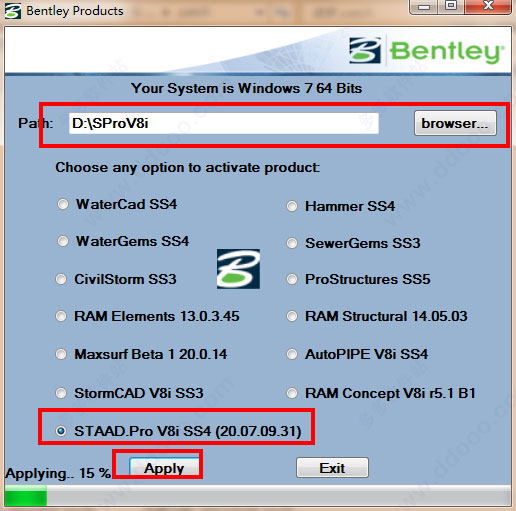This screenshot has height=511, width=516.
Task: Click 'Your System is Windows 7 64 Bits' text
Action: [247, 88]
